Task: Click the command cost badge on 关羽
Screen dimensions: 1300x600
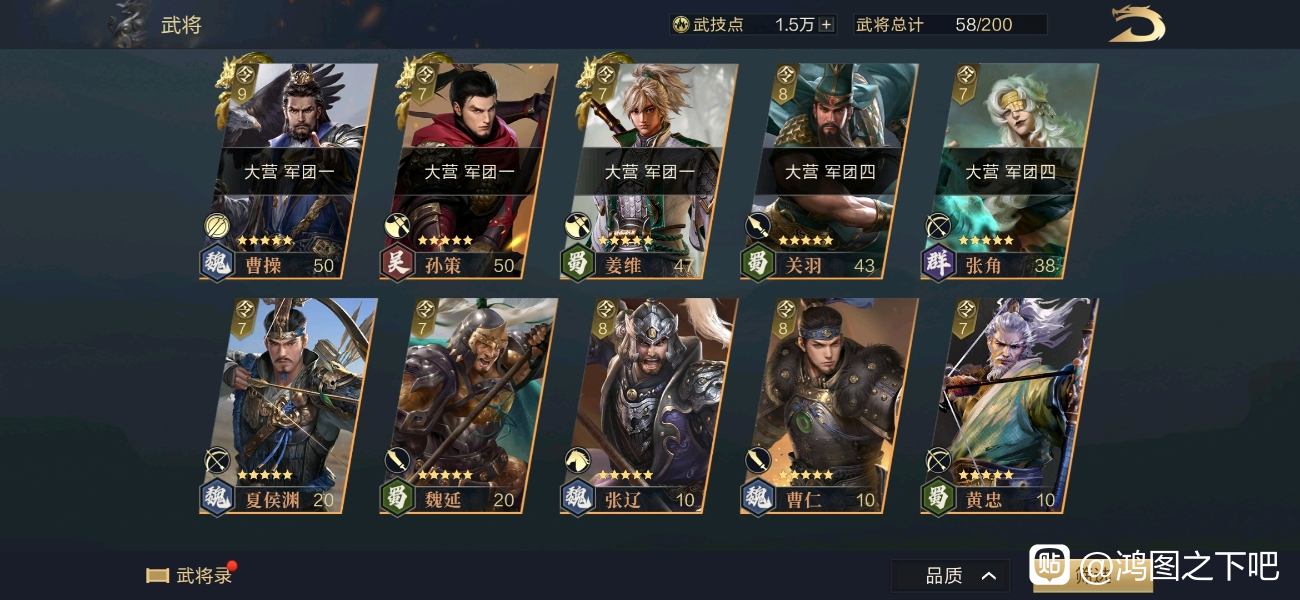Action: pyautogui.click(x=786, y=85)
